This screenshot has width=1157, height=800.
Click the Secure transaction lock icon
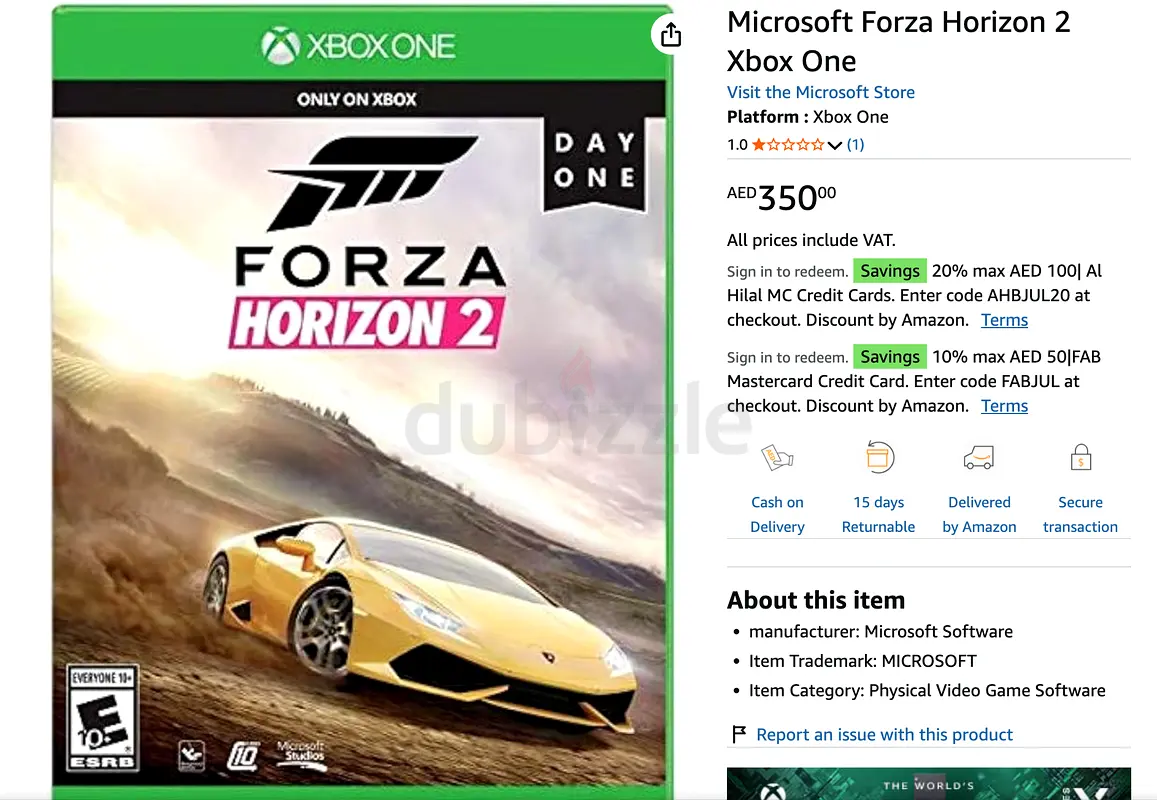(1080, 457)
